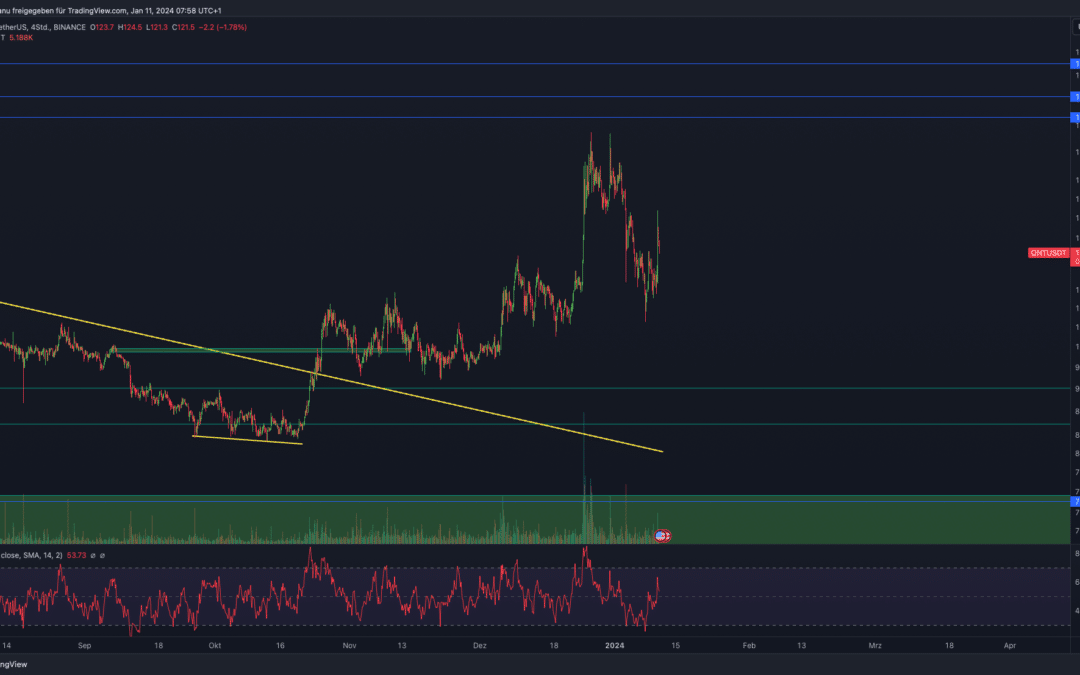This screenshot has height=675, width=1080.
Task: Click the red RSI value 53.73
Action: coord(76,555)
